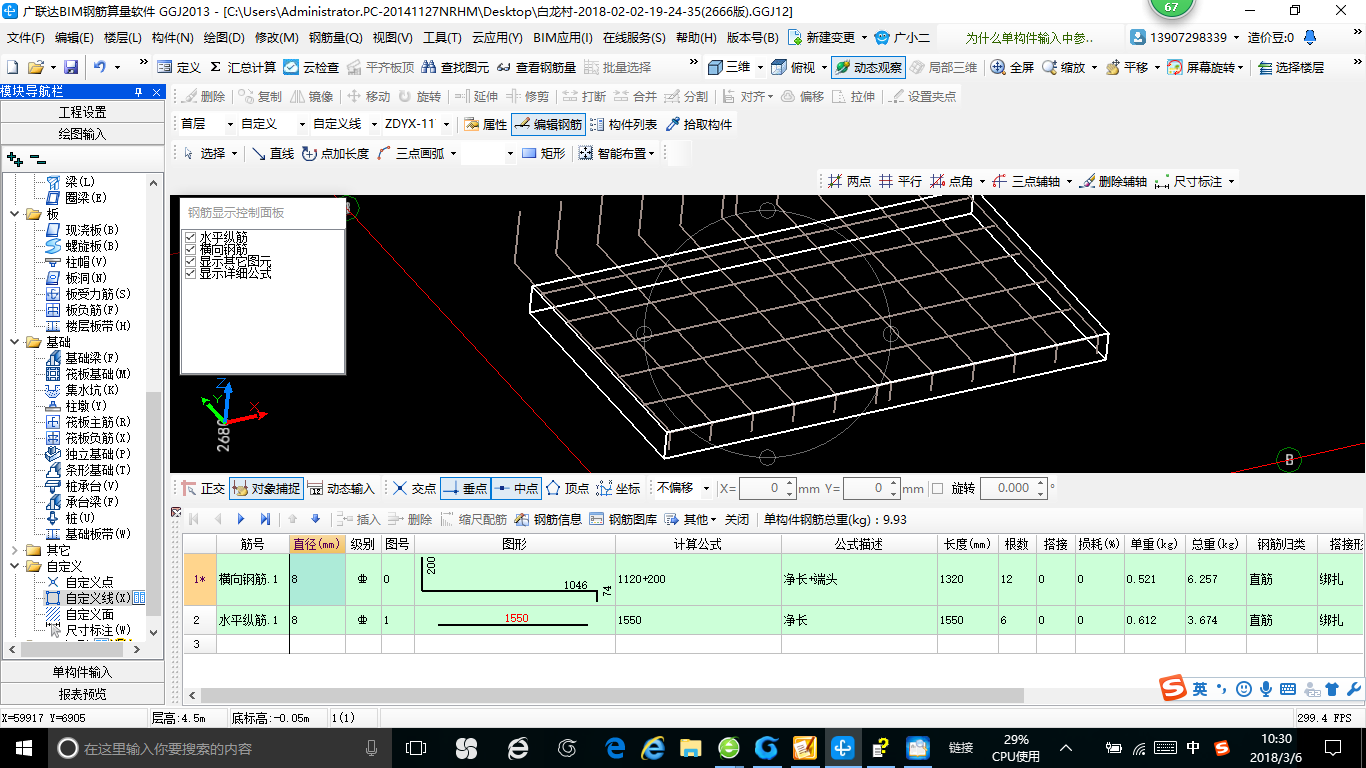This screenshot has width=1366, height=768.
Task: Toggle 正交 ortho mode
Action: [203, 488]
